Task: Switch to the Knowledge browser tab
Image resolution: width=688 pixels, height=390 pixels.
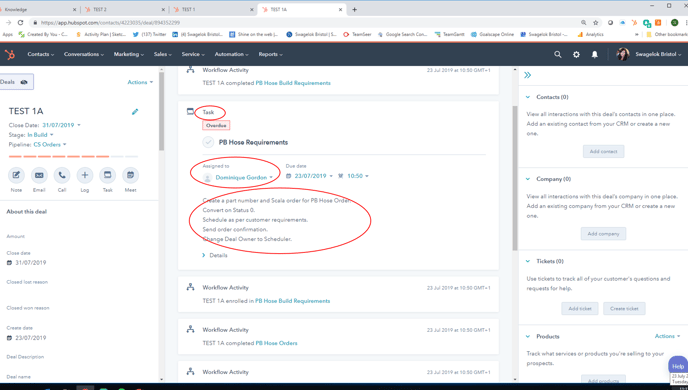Action: 39,9
